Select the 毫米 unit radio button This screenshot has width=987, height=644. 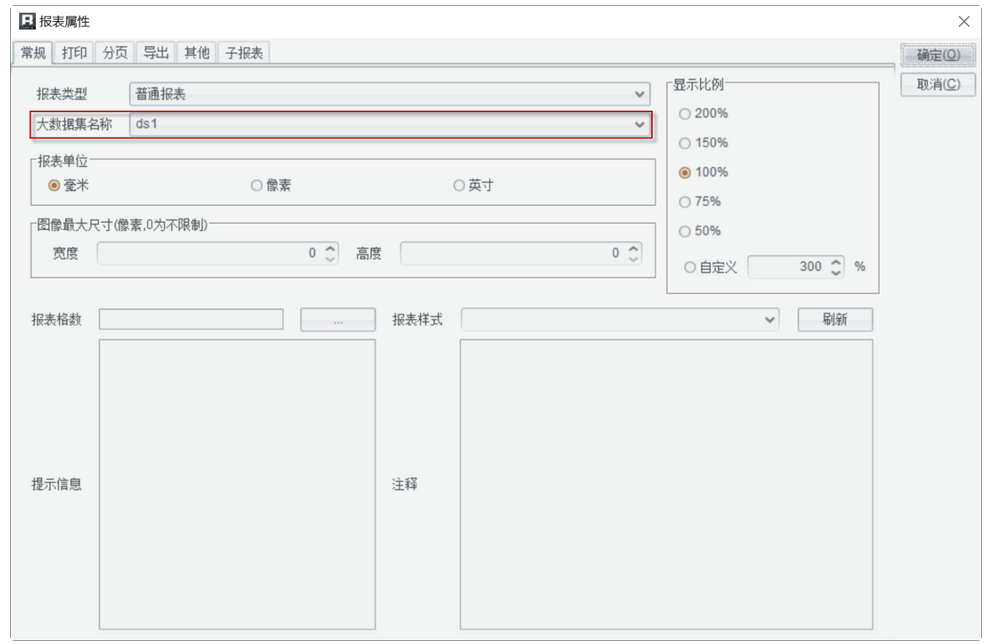[x=54, y=185]
